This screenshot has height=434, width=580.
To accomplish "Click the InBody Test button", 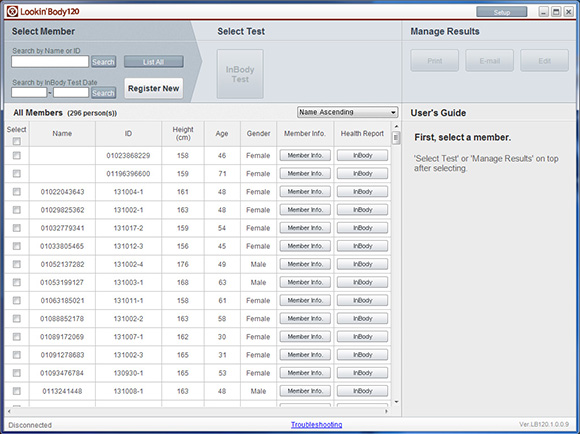I will (x=240, y=74).
